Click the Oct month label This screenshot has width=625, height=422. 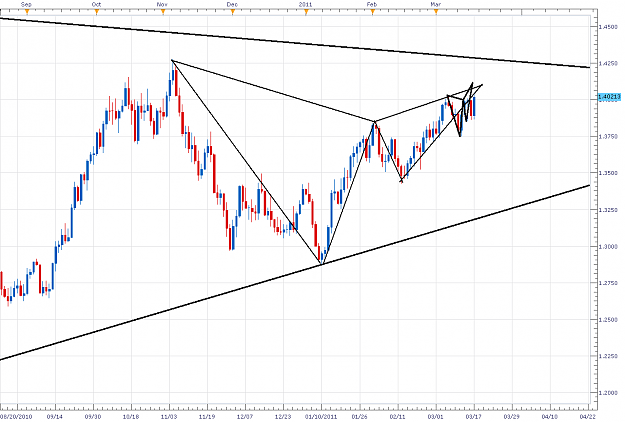(x=96, y=4)
